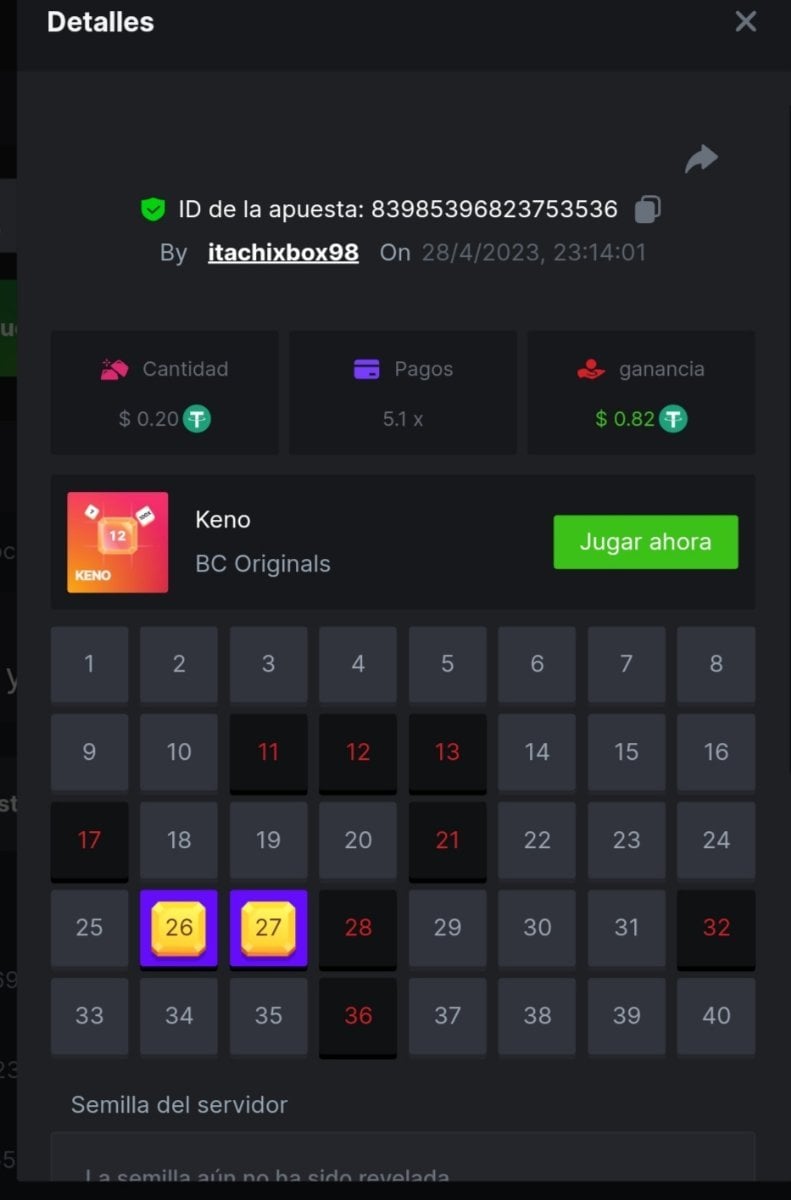Copy the bet ID with copy icon
This screenshot has width=791, height=1200.
tap(648, 209)
